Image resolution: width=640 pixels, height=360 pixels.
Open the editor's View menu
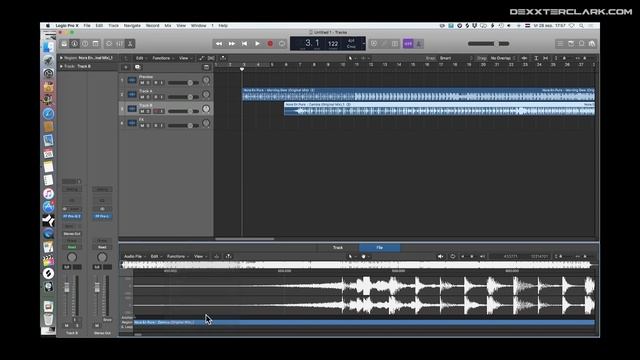pyautogui.click(x=199, y=256)
